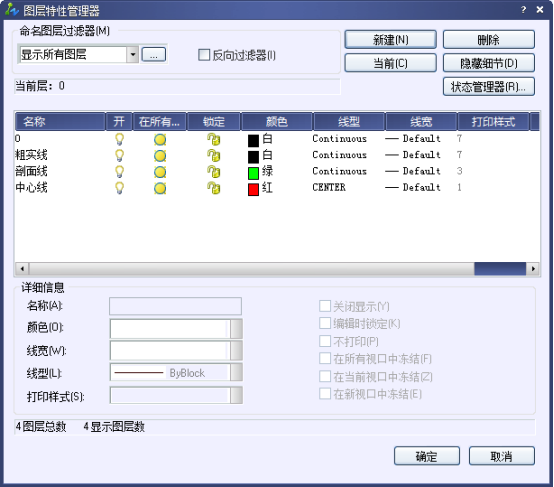Click plot style value 1 of 中心线
The image size is (554, 487).
click(x=459, y=187)
